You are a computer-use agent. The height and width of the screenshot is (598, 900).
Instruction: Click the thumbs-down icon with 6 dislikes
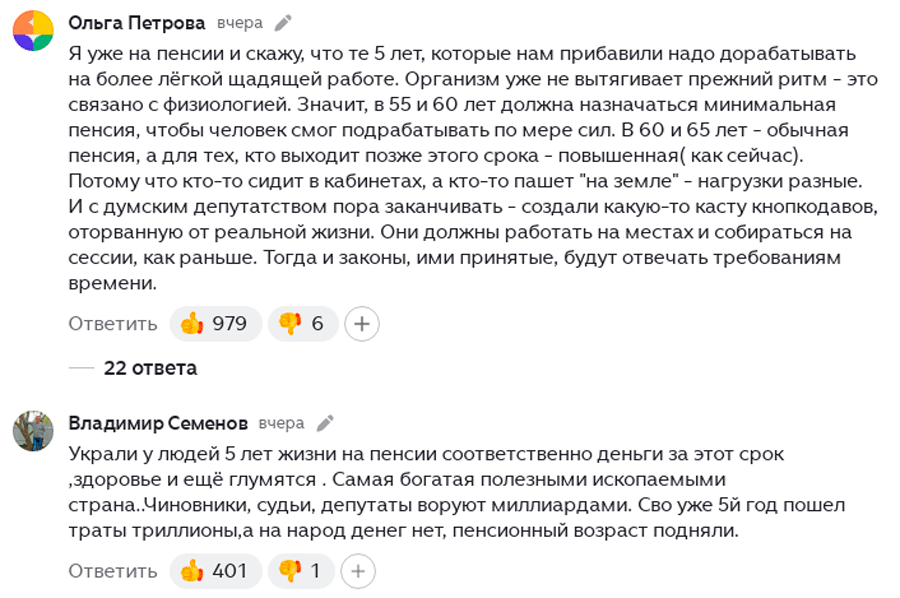point(290,324)
